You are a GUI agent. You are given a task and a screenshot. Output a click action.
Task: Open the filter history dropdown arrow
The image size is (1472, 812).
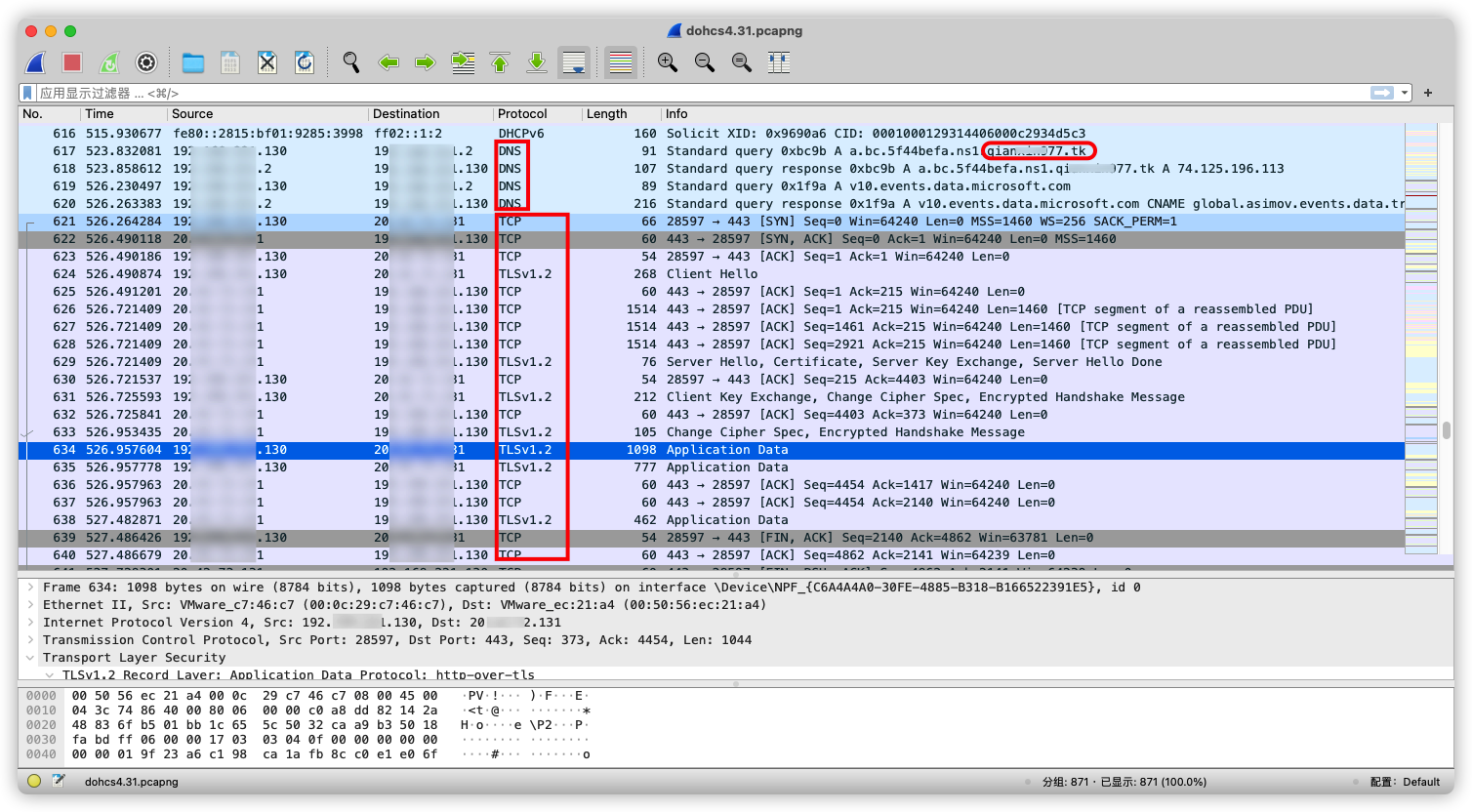[1403, 92]
